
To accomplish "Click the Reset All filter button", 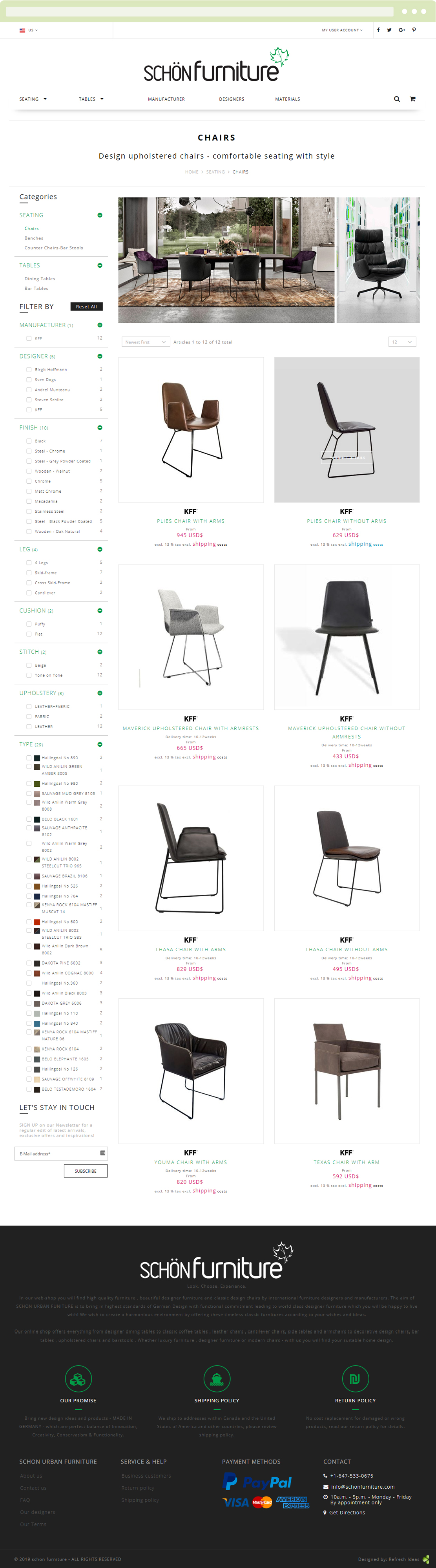I will (86, 307).
